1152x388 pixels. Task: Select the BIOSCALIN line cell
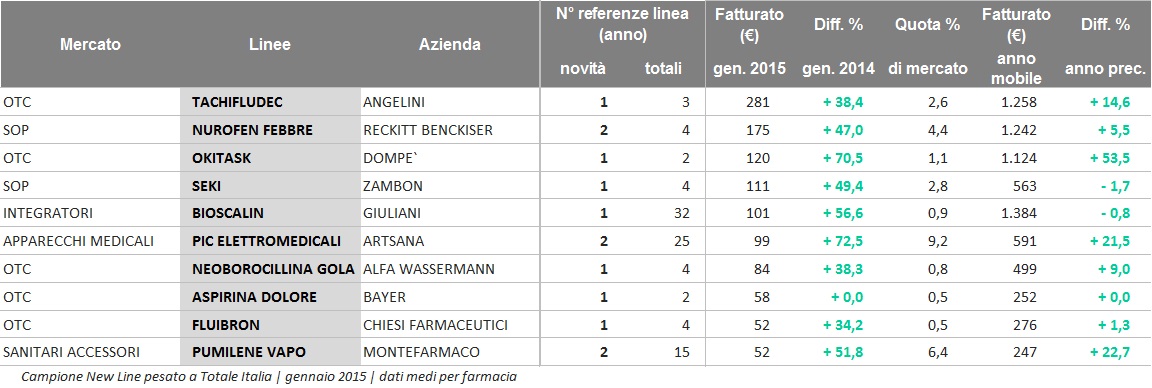pos(270,213)
